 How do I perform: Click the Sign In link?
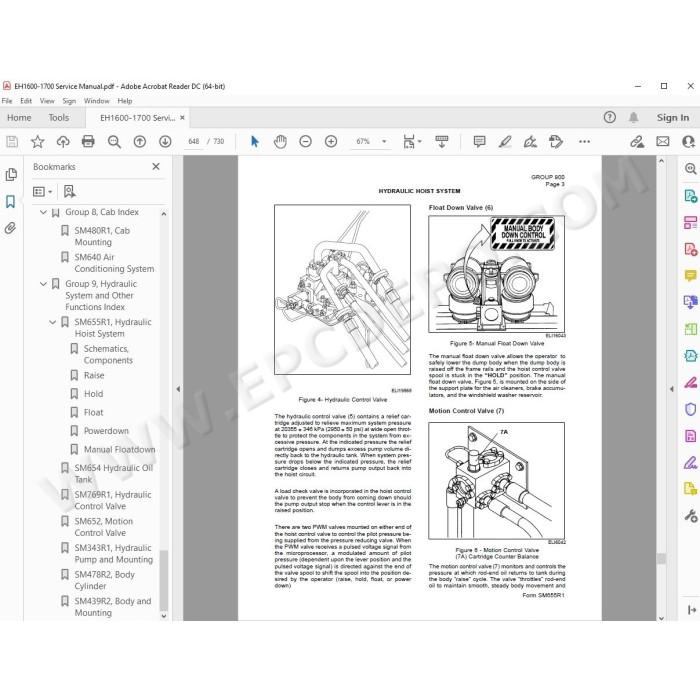pos(673,118)
